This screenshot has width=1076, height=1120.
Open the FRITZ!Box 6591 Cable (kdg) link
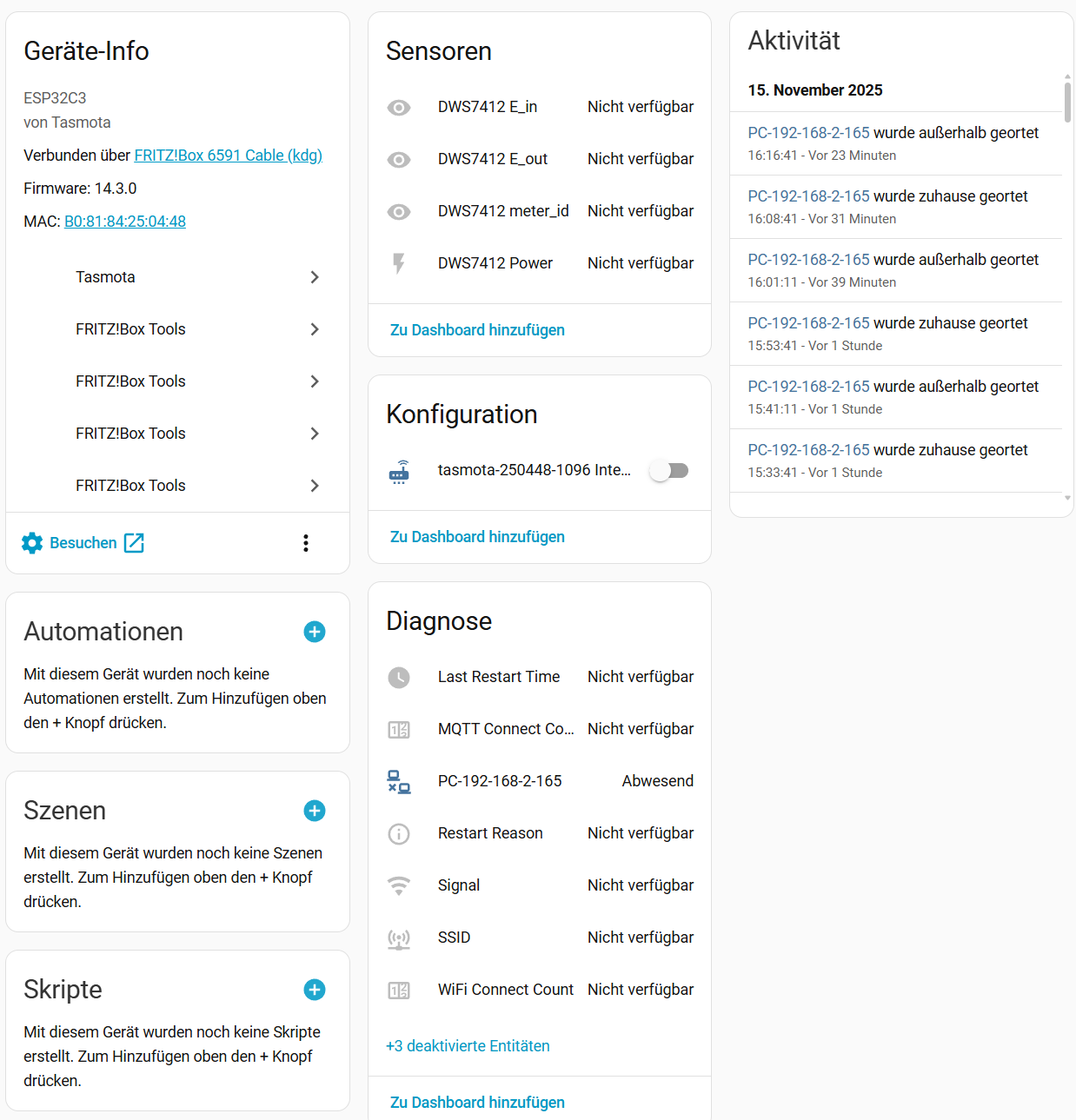click(228, 156)
